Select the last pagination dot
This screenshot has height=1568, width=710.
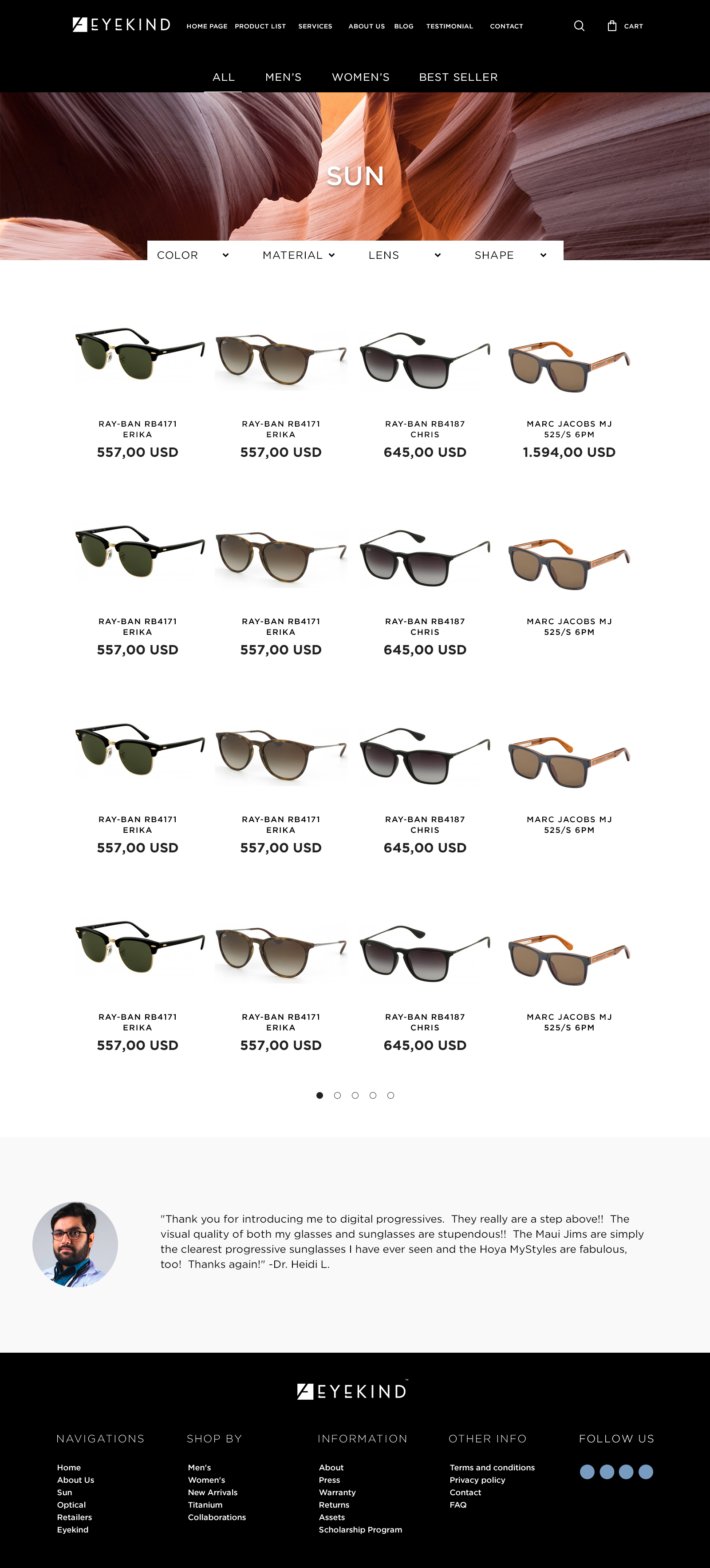(390, 1095)
